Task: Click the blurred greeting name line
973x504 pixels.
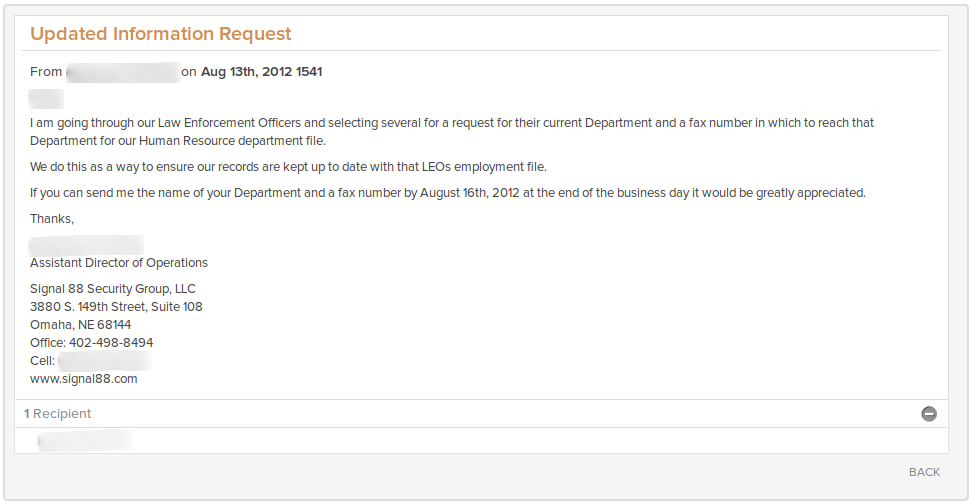Action: pos(46,99)
